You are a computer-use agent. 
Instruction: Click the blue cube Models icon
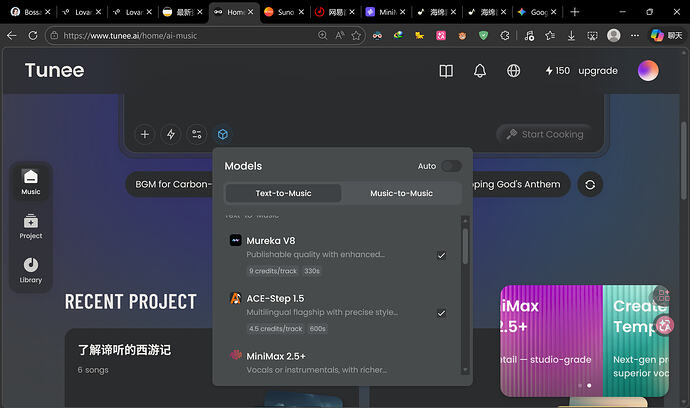(223, 134)
